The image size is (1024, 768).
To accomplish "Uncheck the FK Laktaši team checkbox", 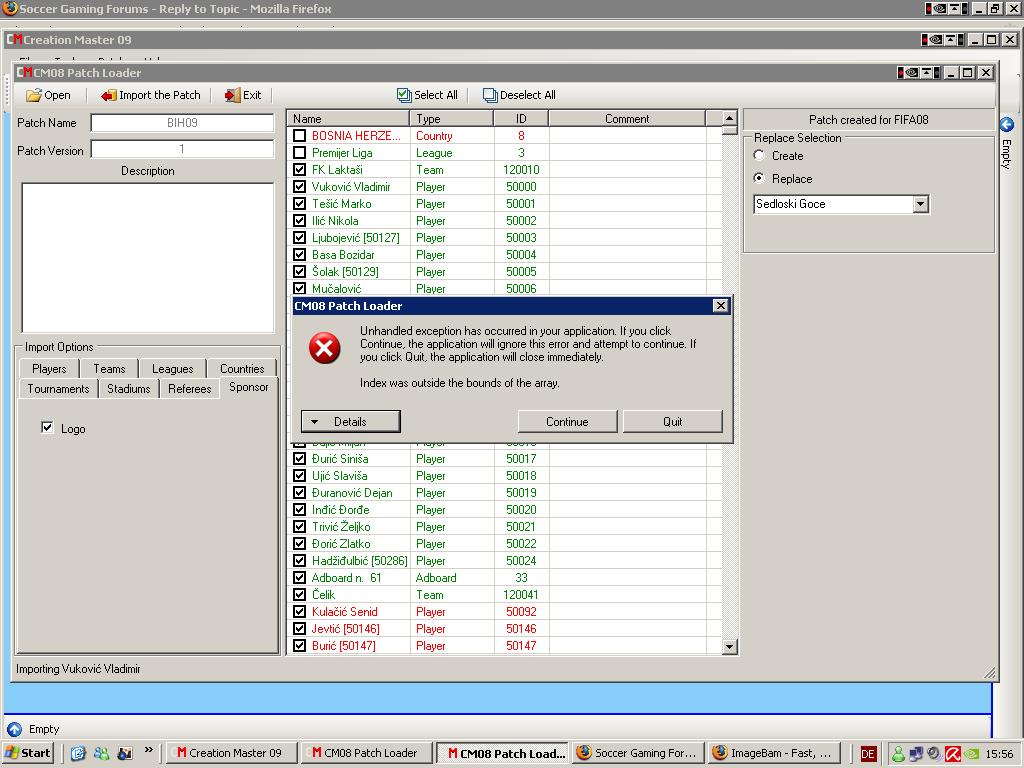I will coord(299,170).
